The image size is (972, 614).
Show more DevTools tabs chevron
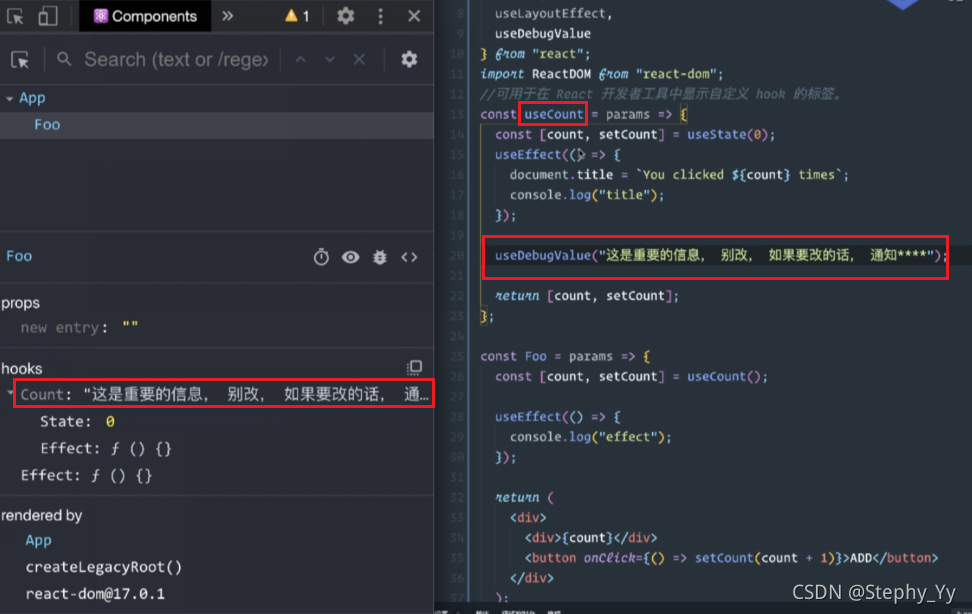tap(228, 16)
